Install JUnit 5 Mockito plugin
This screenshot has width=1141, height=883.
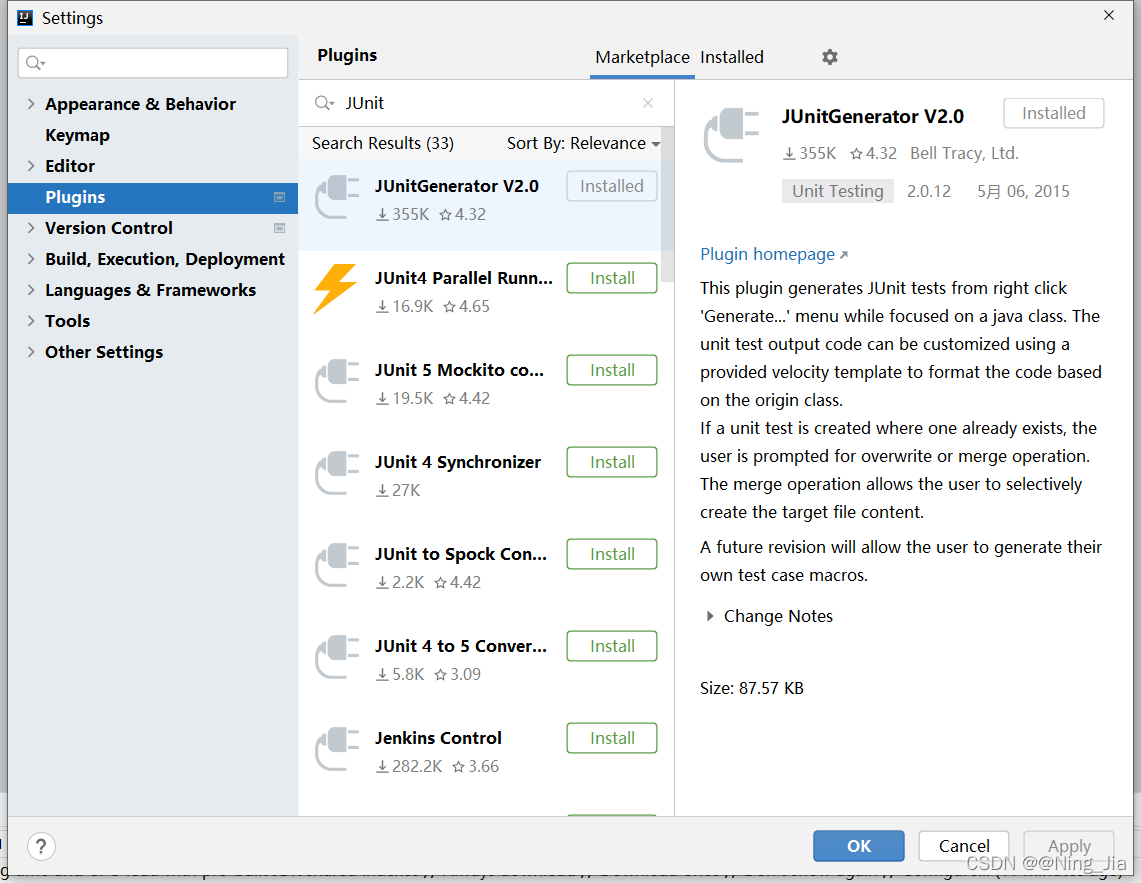click(x=612, y=370)
